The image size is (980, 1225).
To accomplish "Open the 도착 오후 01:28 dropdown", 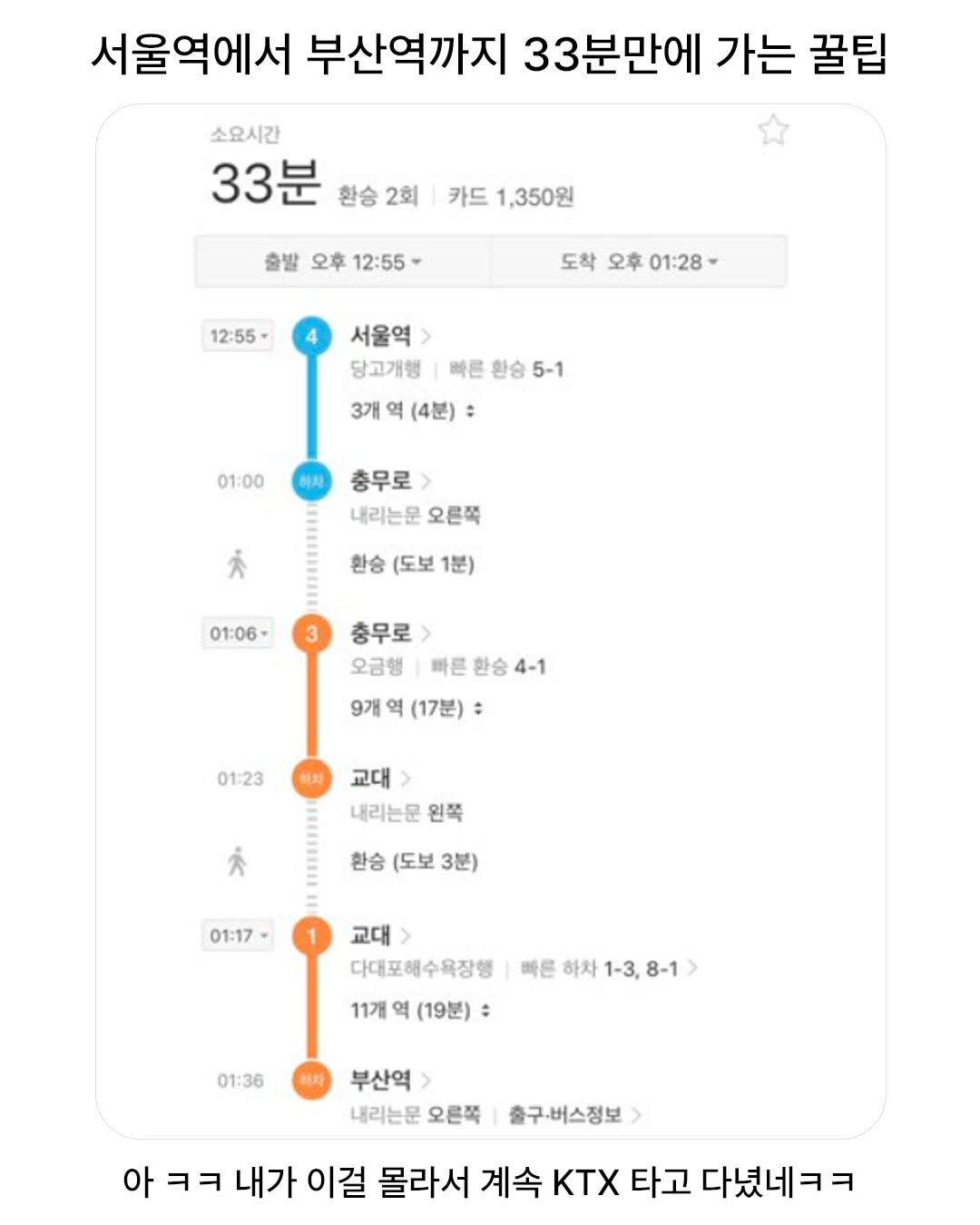I will click(639, 262).
